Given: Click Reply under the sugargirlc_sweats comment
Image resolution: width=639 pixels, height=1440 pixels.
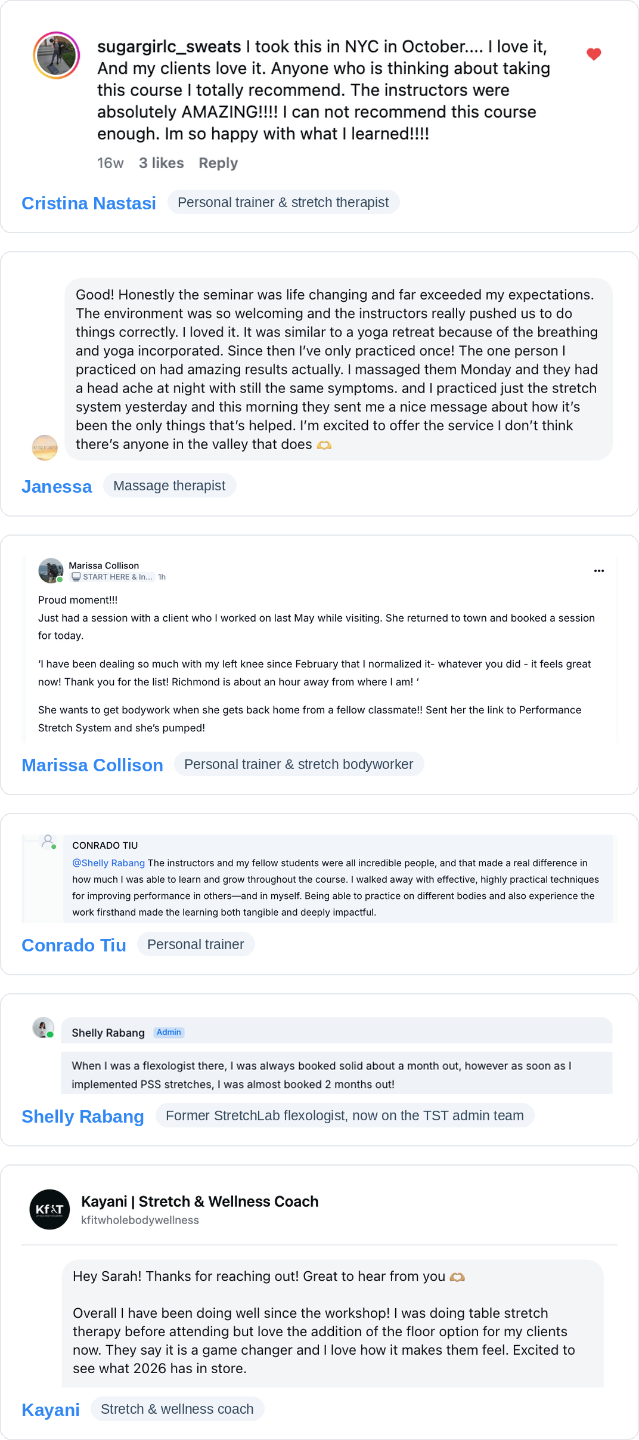Looking at the screenshot, I should 218,163.
